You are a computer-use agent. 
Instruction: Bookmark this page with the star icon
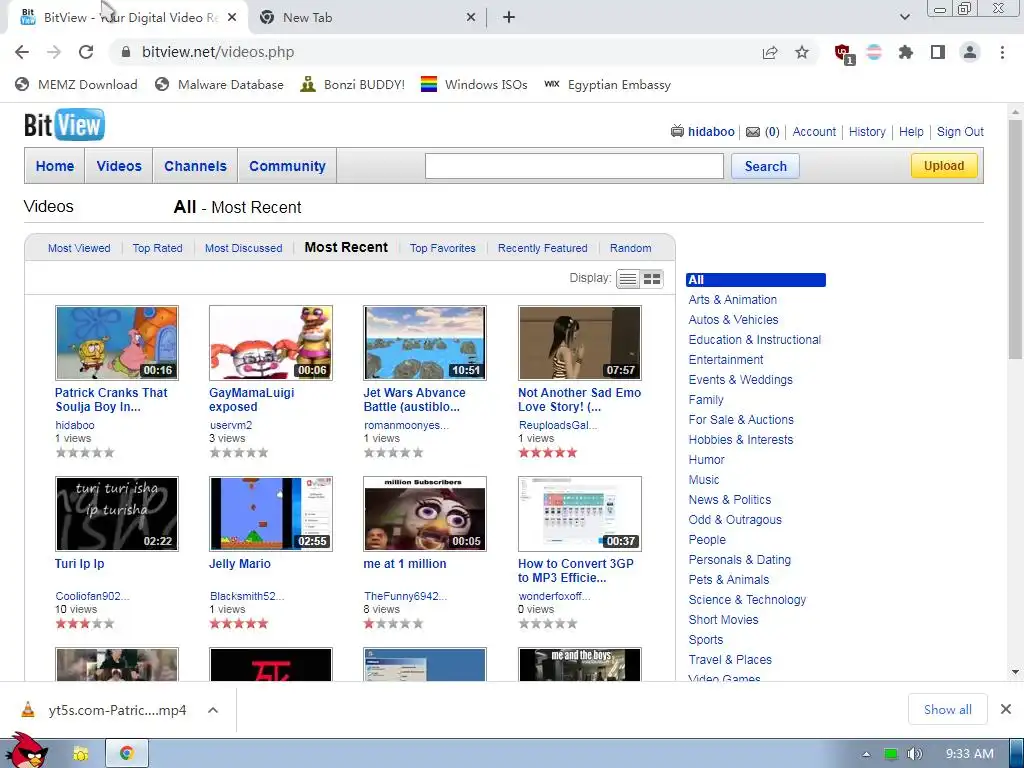[802, 52]
